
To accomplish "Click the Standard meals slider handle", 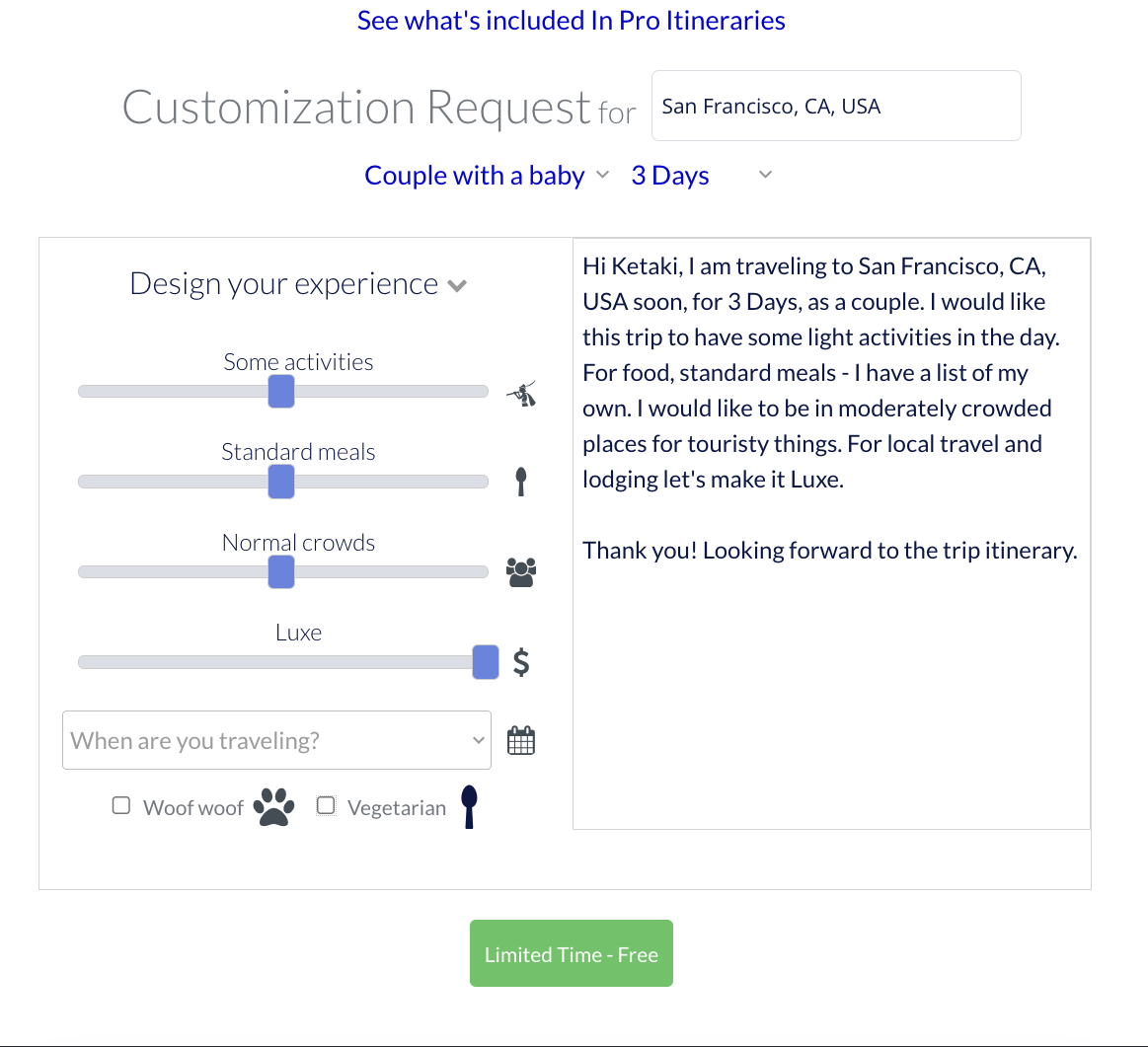I will tap(281, 482).
